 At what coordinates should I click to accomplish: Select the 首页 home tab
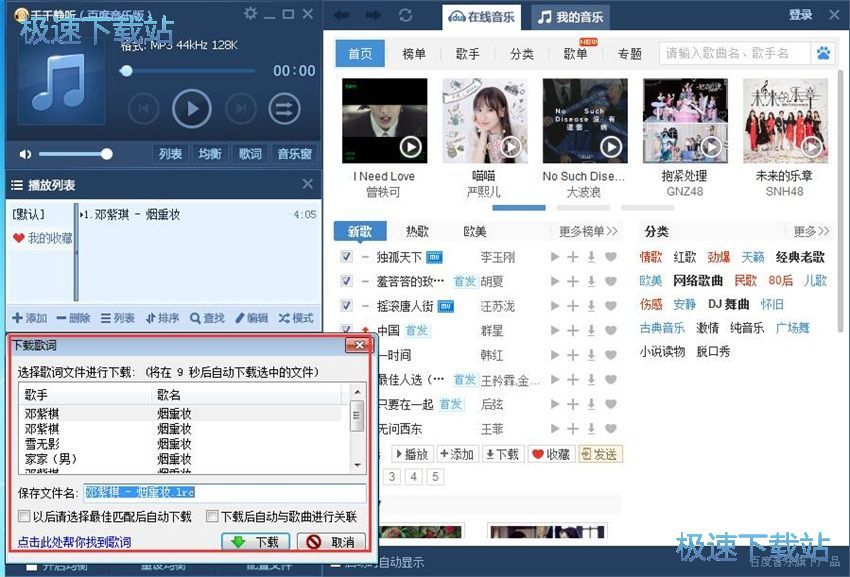point(360,54)
